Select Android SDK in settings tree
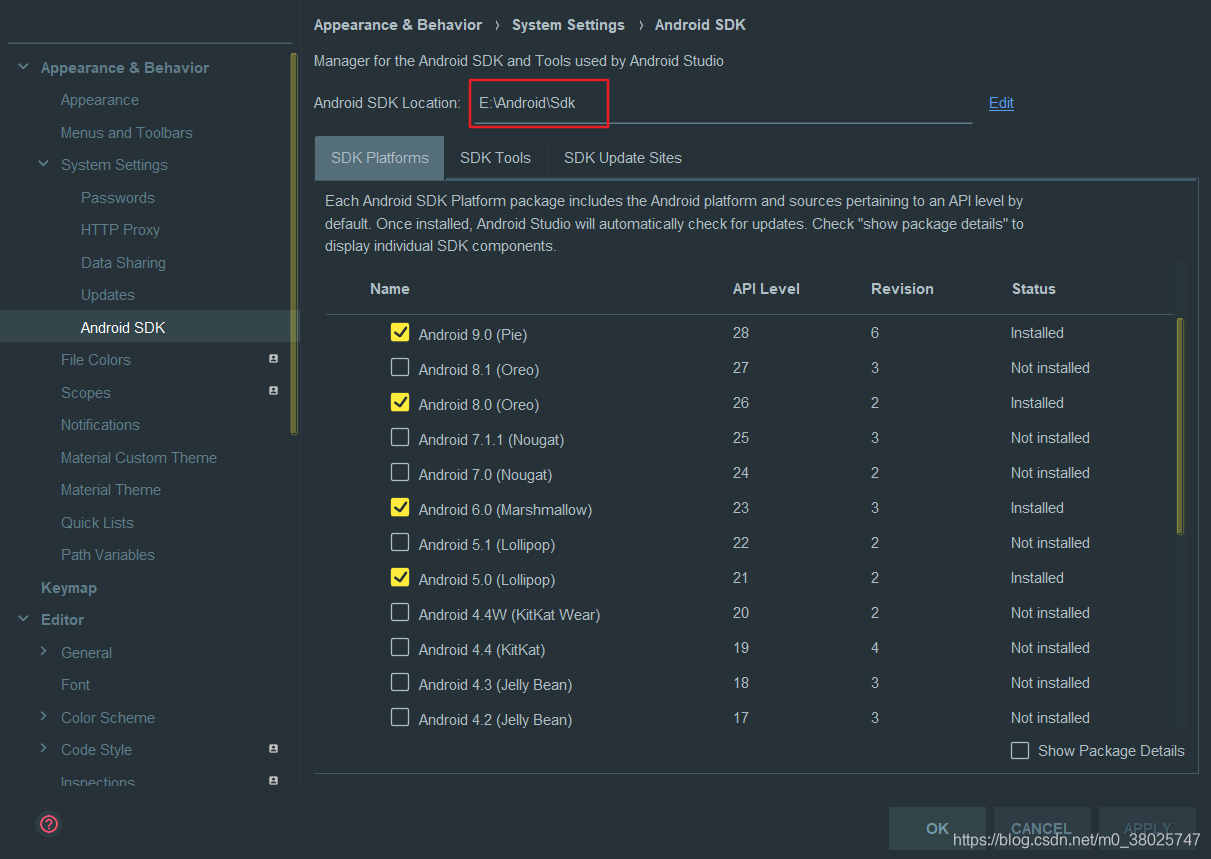 123,327
